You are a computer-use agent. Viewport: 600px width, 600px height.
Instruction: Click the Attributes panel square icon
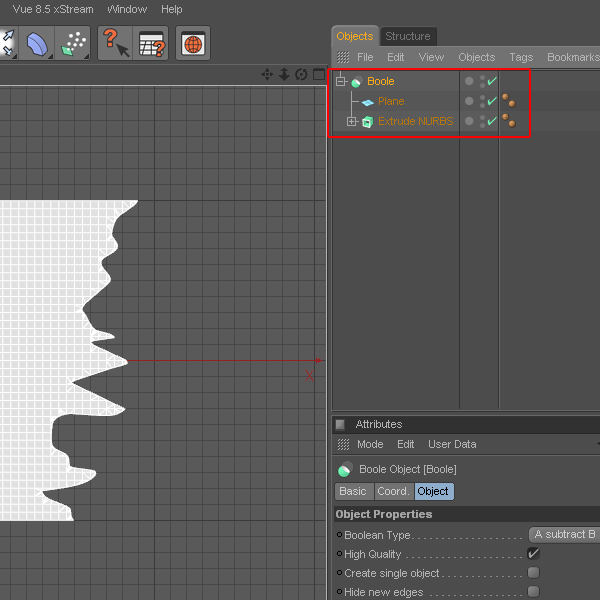click(x=340, y=424)
